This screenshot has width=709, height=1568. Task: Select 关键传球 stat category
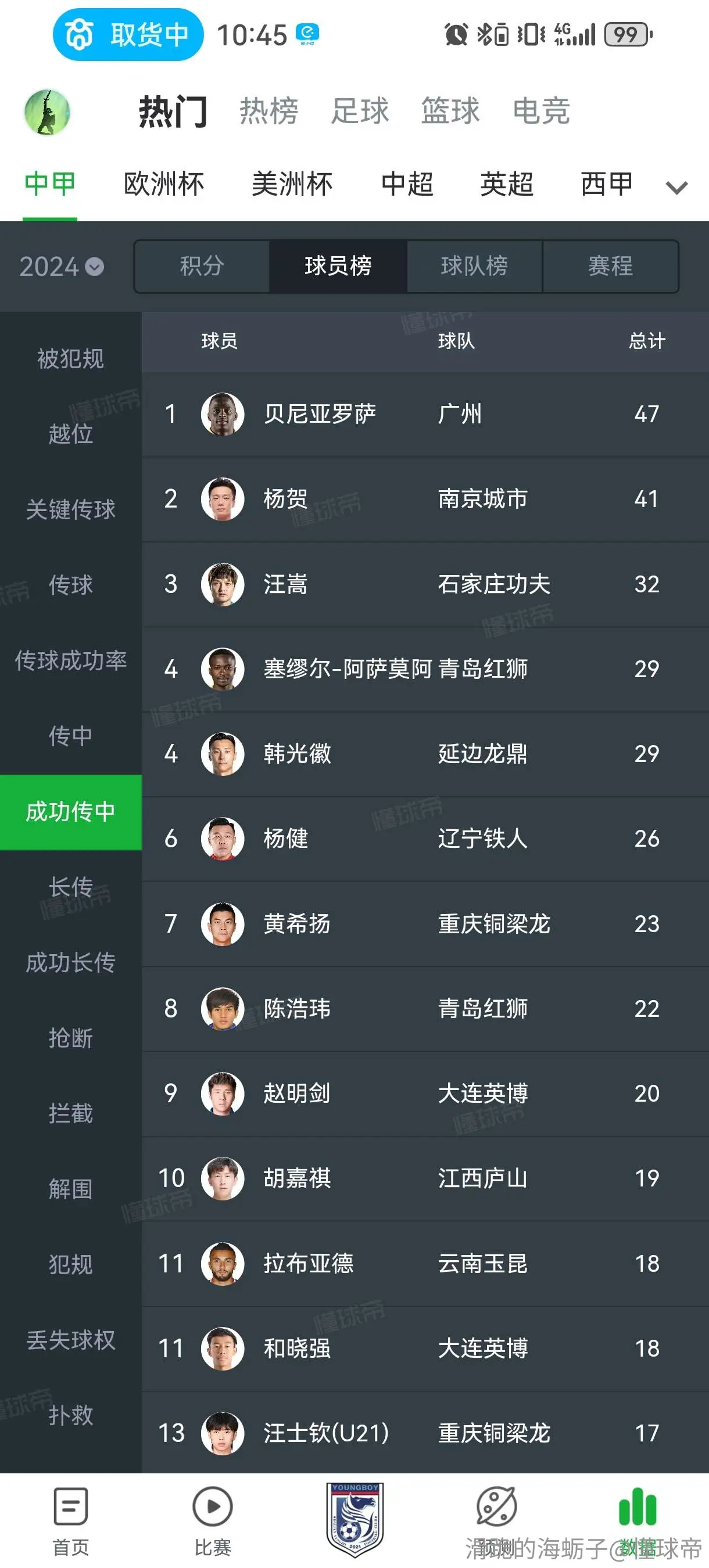tap(71, 509)
